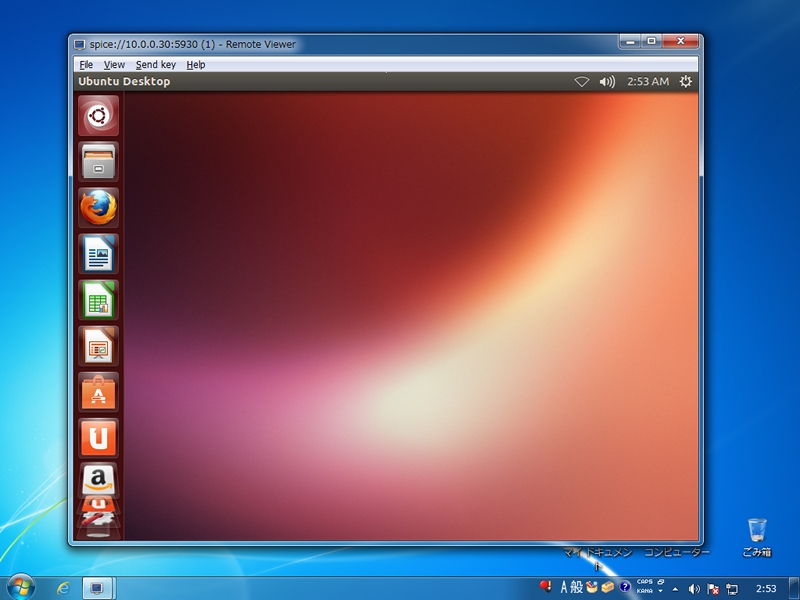Click the IME conversion mode 般 button
This screenshot has height=600, width=800.
pos(577,588)
